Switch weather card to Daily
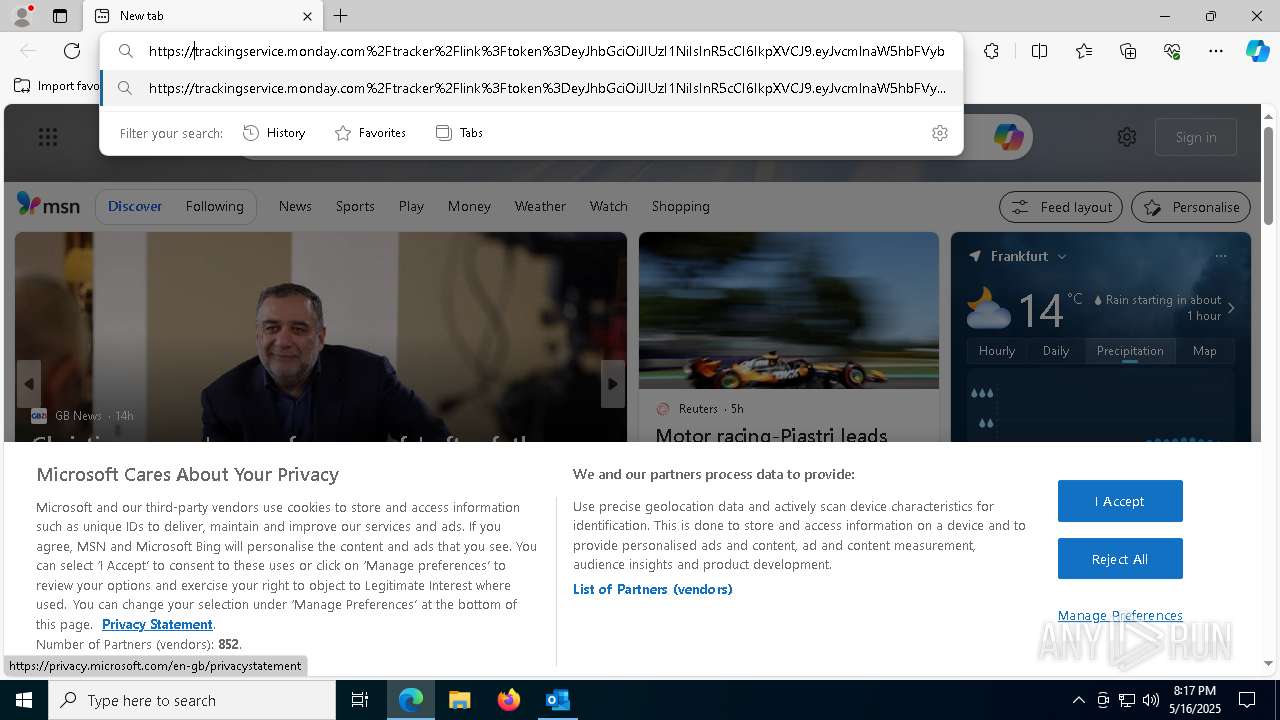This screenshot has height=720, width=1280. [1056, 351]
